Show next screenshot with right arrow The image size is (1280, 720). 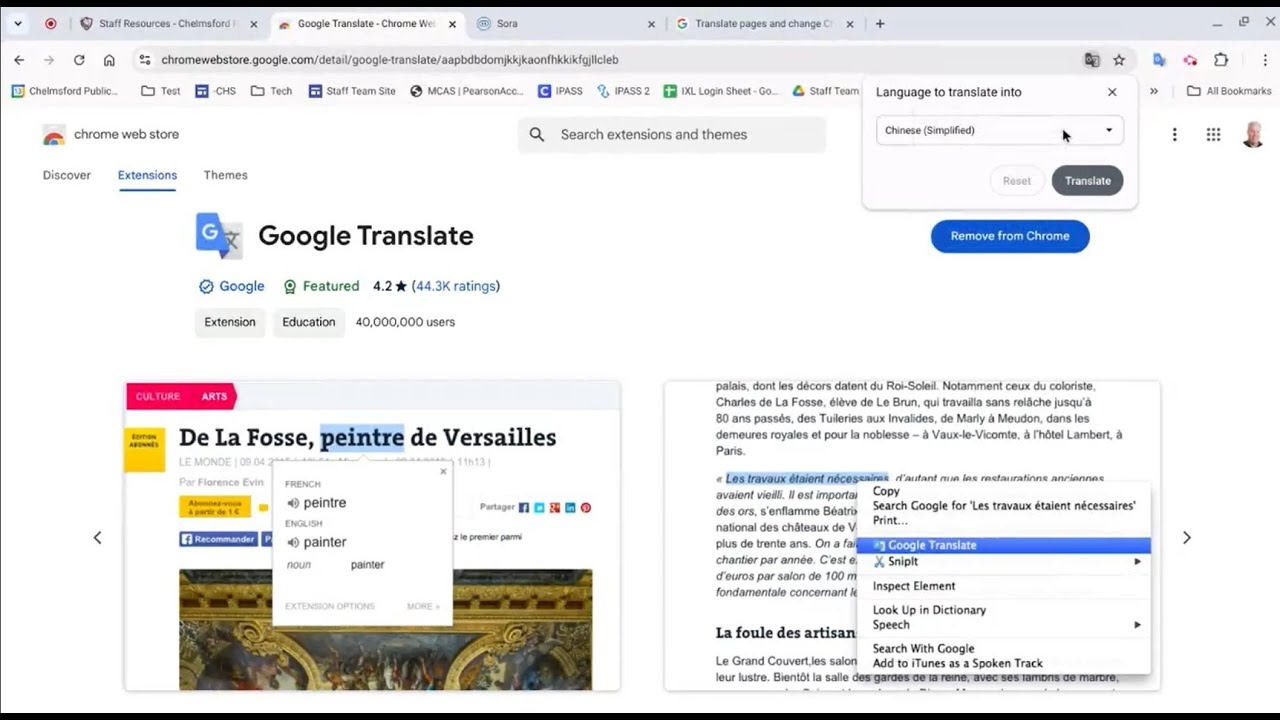(1187, 537)
